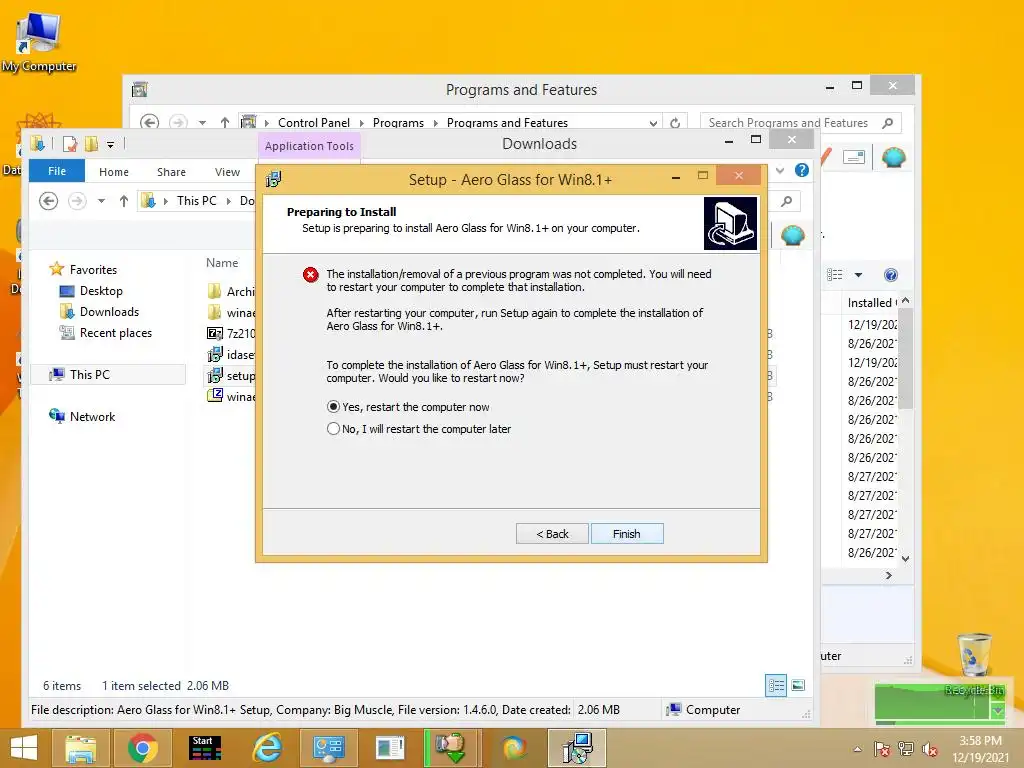Image resolution: width=1024 pixels, height=768 pixels.
Task: Click Back arrow in Programs and Features
Action: [x=149, y=122]
